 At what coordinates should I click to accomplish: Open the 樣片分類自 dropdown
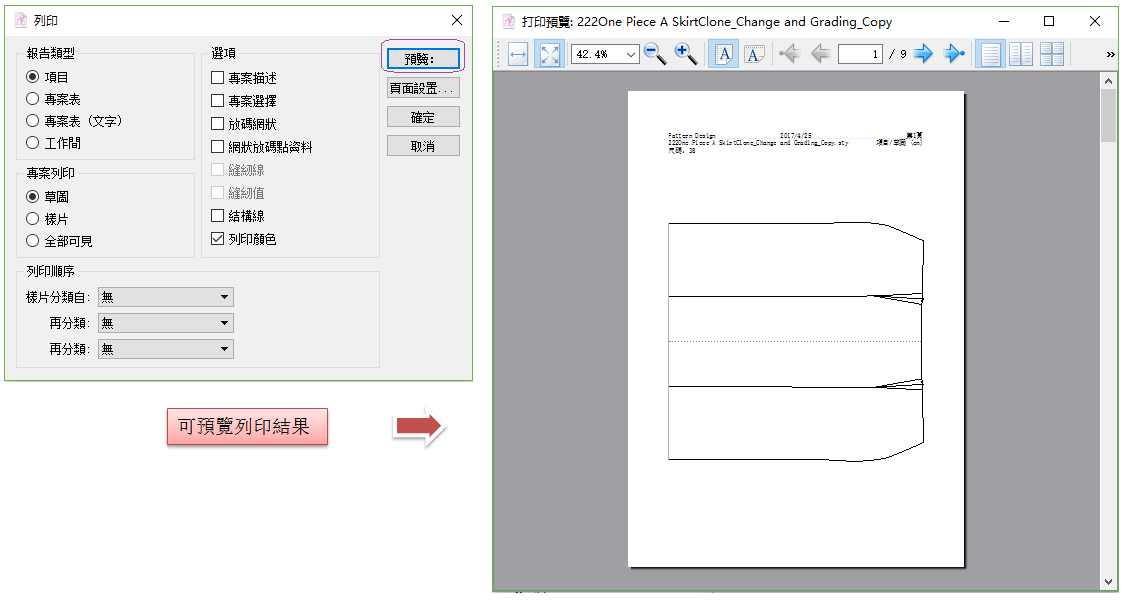pos(165,297)
